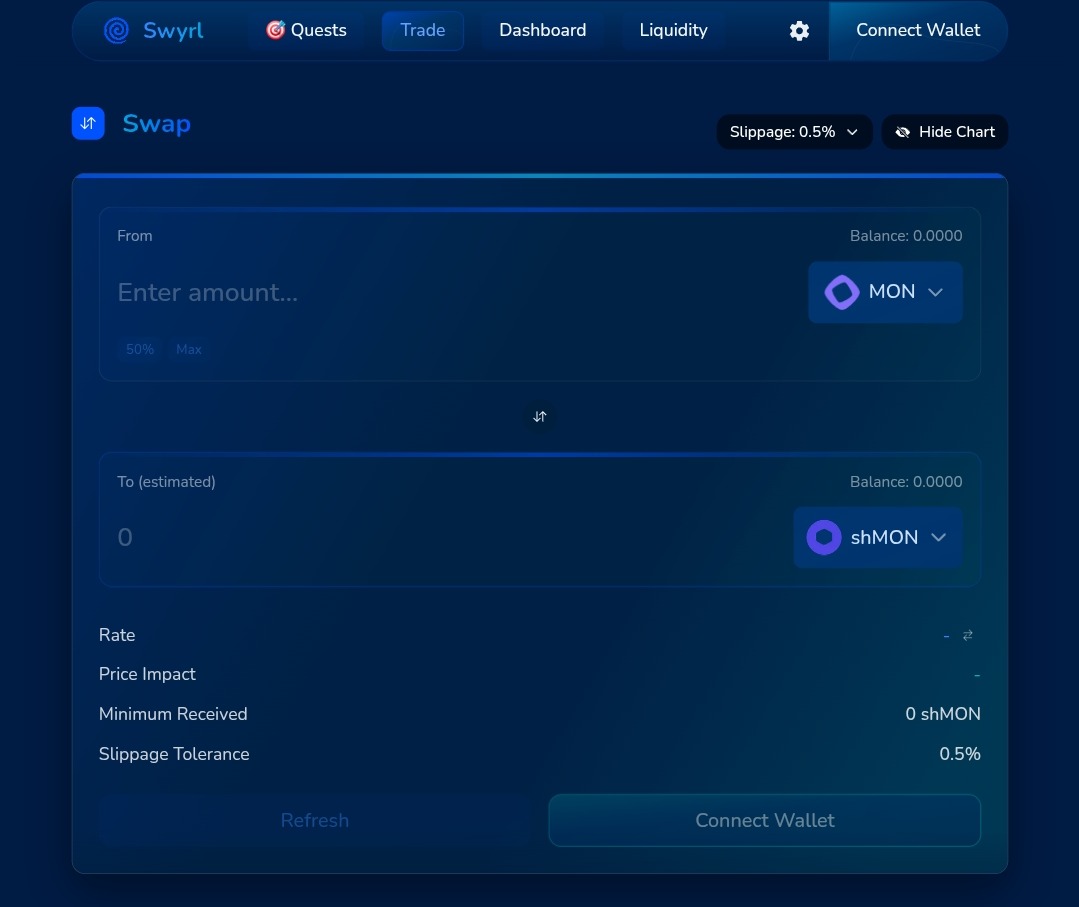Open the Liquidity tab
Viewport: 1079px width, 907px height.
(x=673, y=30)
